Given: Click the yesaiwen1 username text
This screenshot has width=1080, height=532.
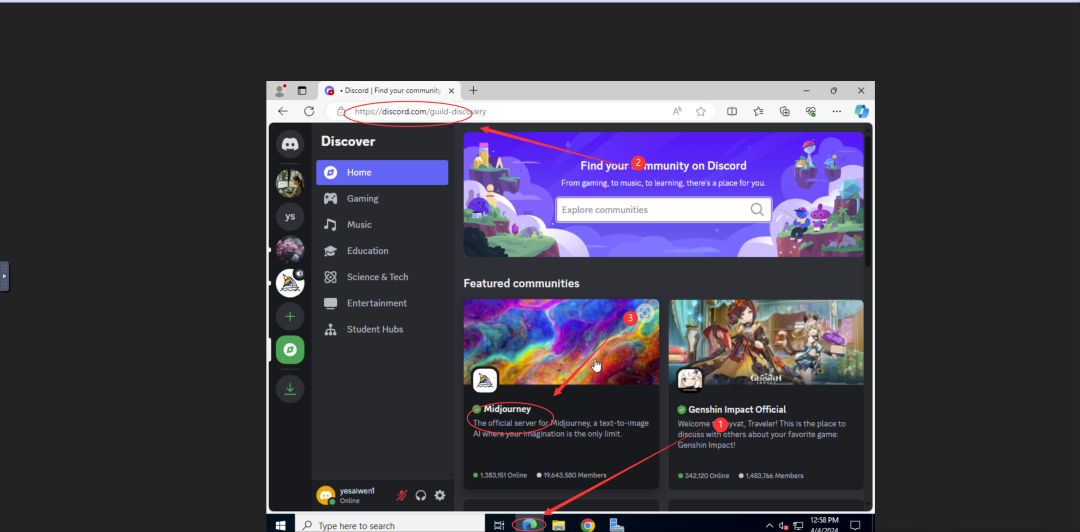Looking at the screenshot, I should click(357, 491).
